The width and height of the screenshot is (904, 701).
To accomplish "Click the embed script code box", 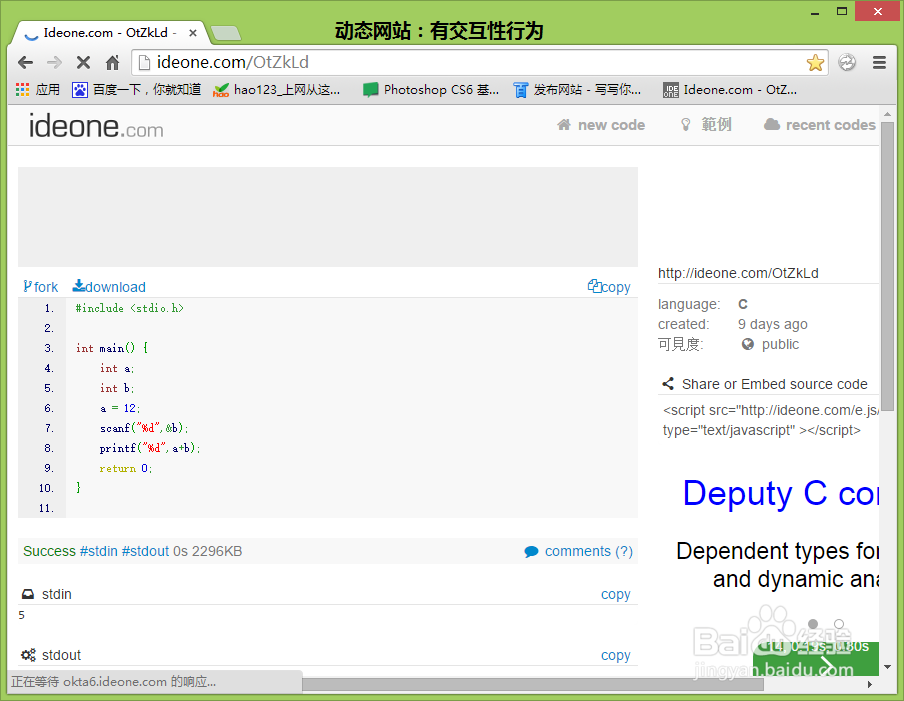I will click(x=770, y=420).
